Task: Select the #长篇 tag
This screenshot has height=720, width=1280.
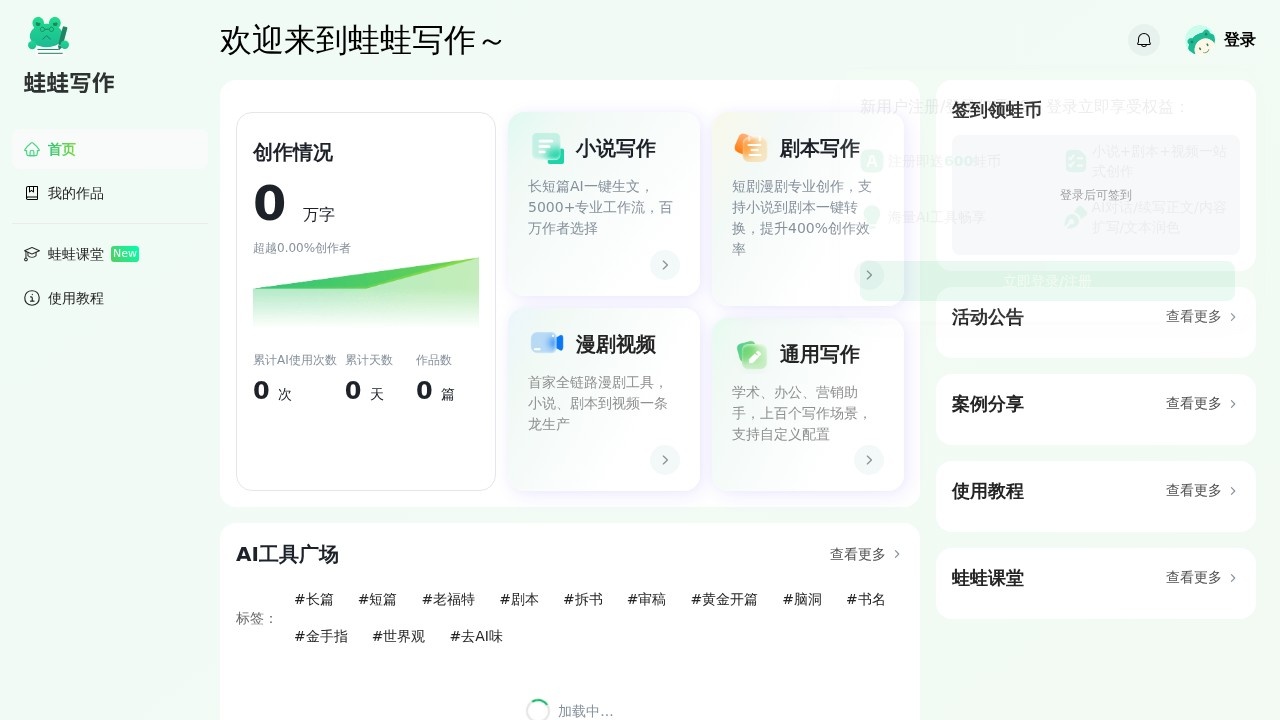Action: pos(314,600)
